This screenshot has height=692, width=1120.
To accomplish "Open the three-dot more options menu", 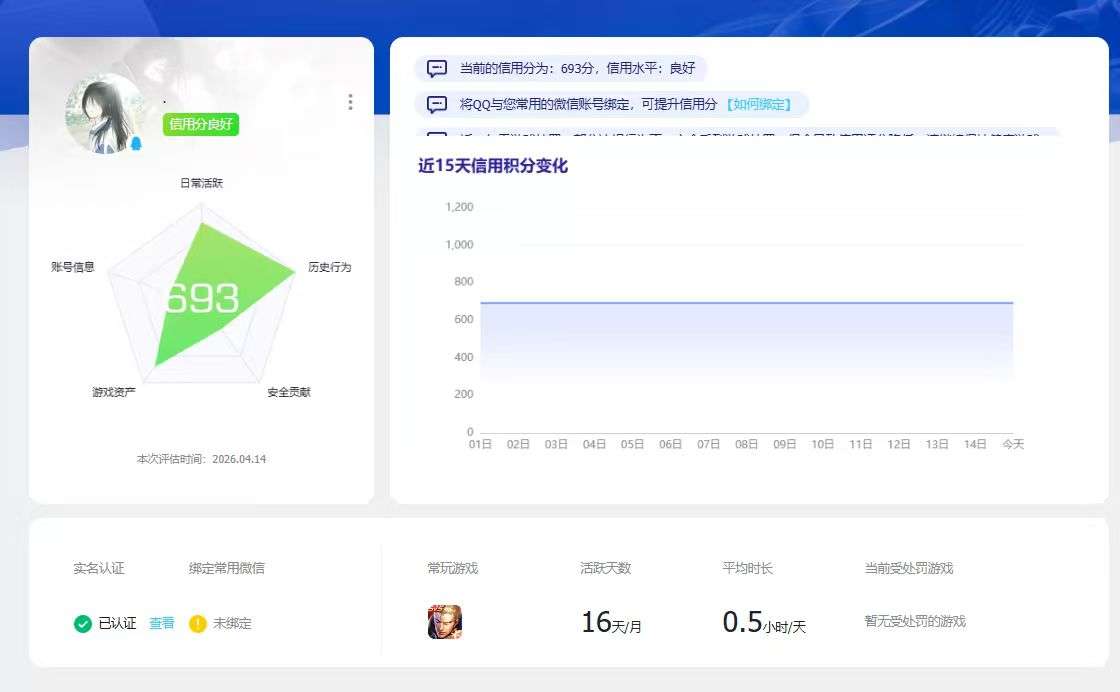I will [350, 102].
